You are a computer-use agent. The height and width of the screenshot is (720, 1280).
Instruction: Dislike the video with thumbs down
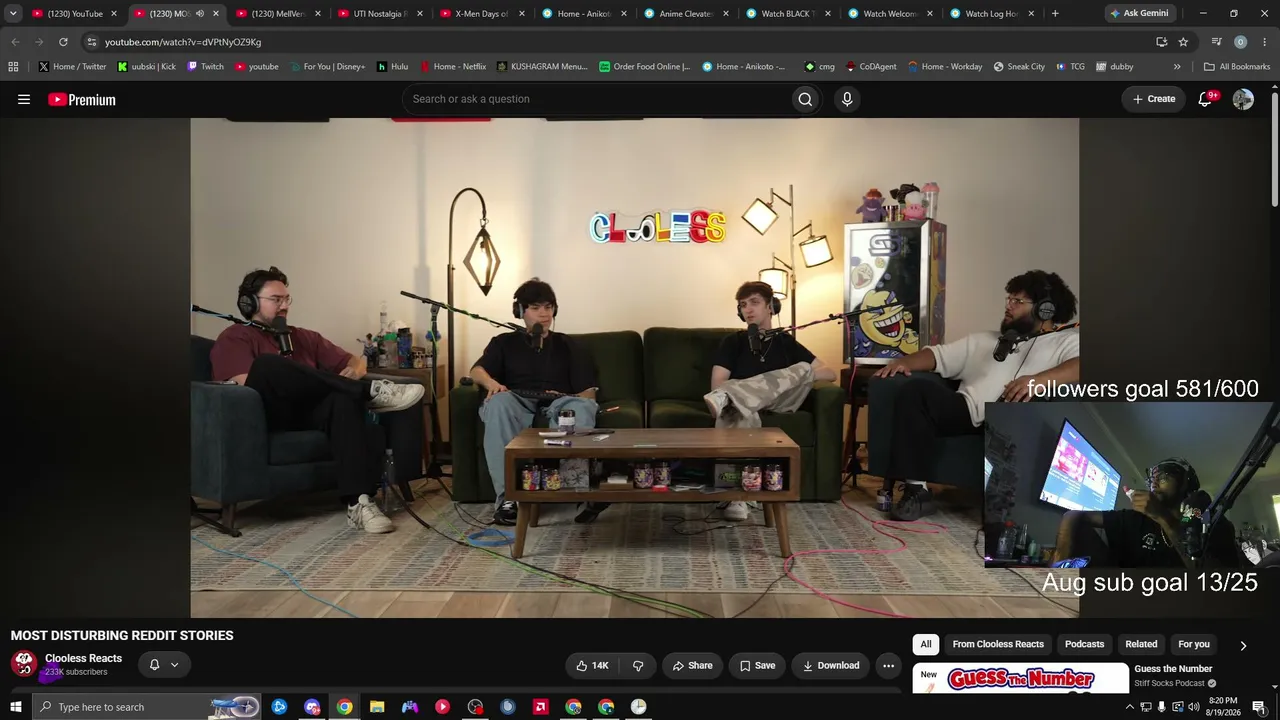pyautogui.click(x=638, y=665)
